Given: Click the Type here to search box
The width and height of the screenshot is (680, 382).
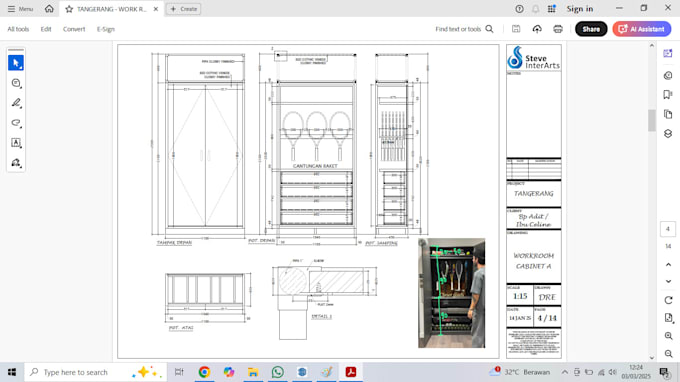Looking at the screenshot, I should coord(95,372).
